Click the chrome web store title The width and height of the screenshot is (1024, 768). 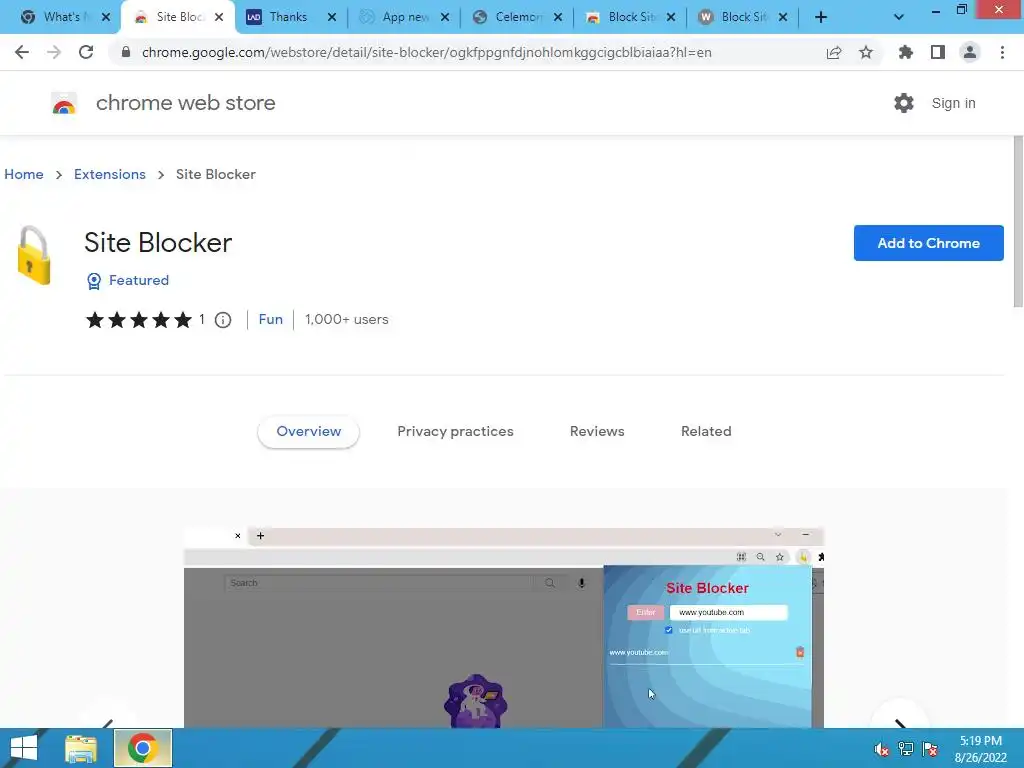(185, 103)
